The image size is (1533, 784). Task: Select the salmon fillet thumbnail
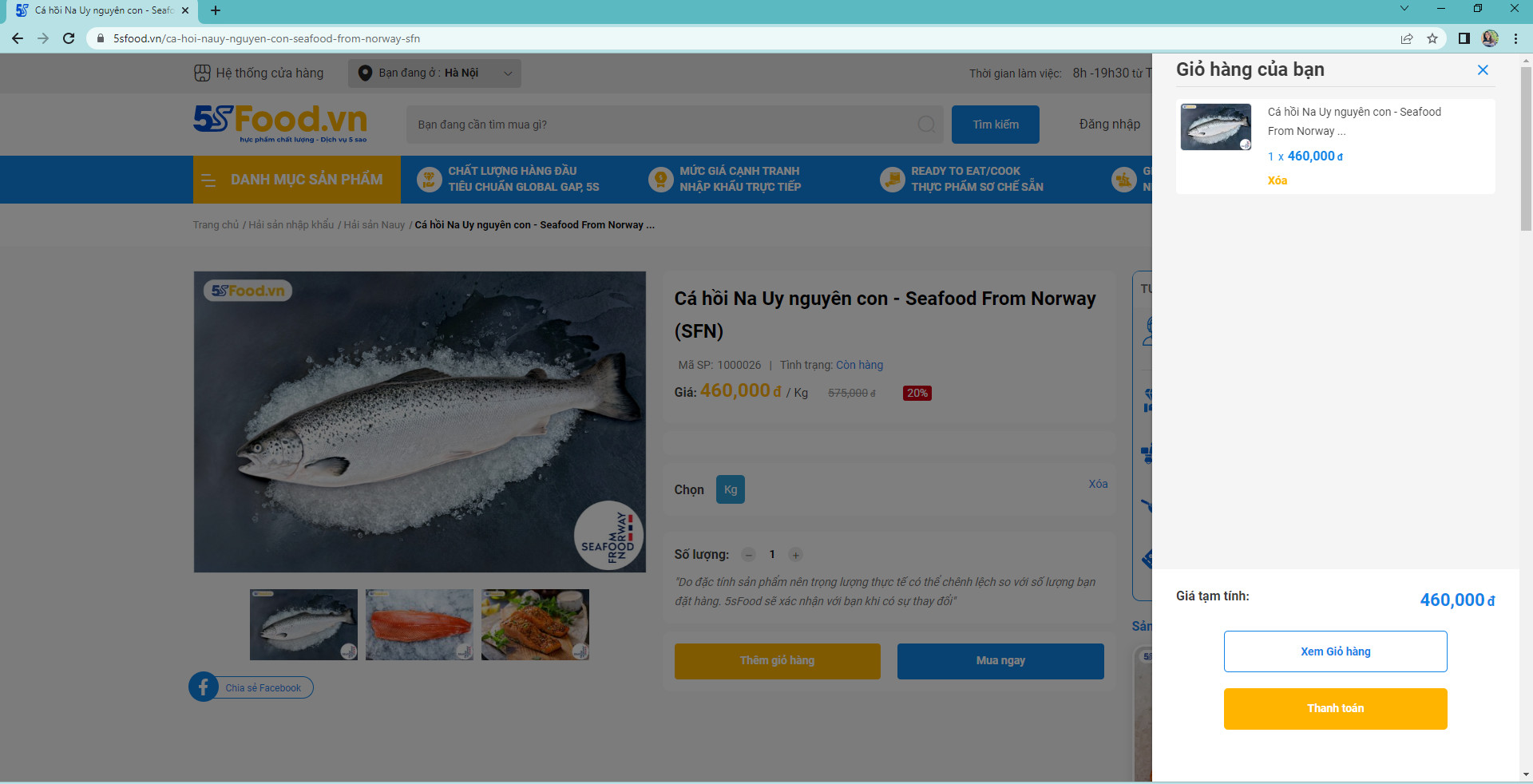click(419, 624)
